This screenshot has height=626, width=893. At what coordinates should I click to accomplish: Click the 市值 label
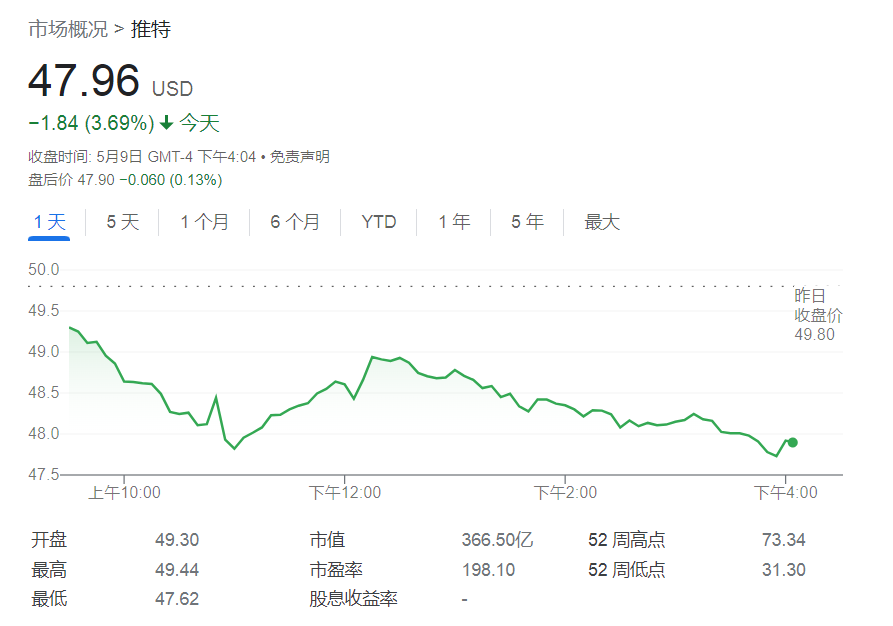(x=327, y=539)
